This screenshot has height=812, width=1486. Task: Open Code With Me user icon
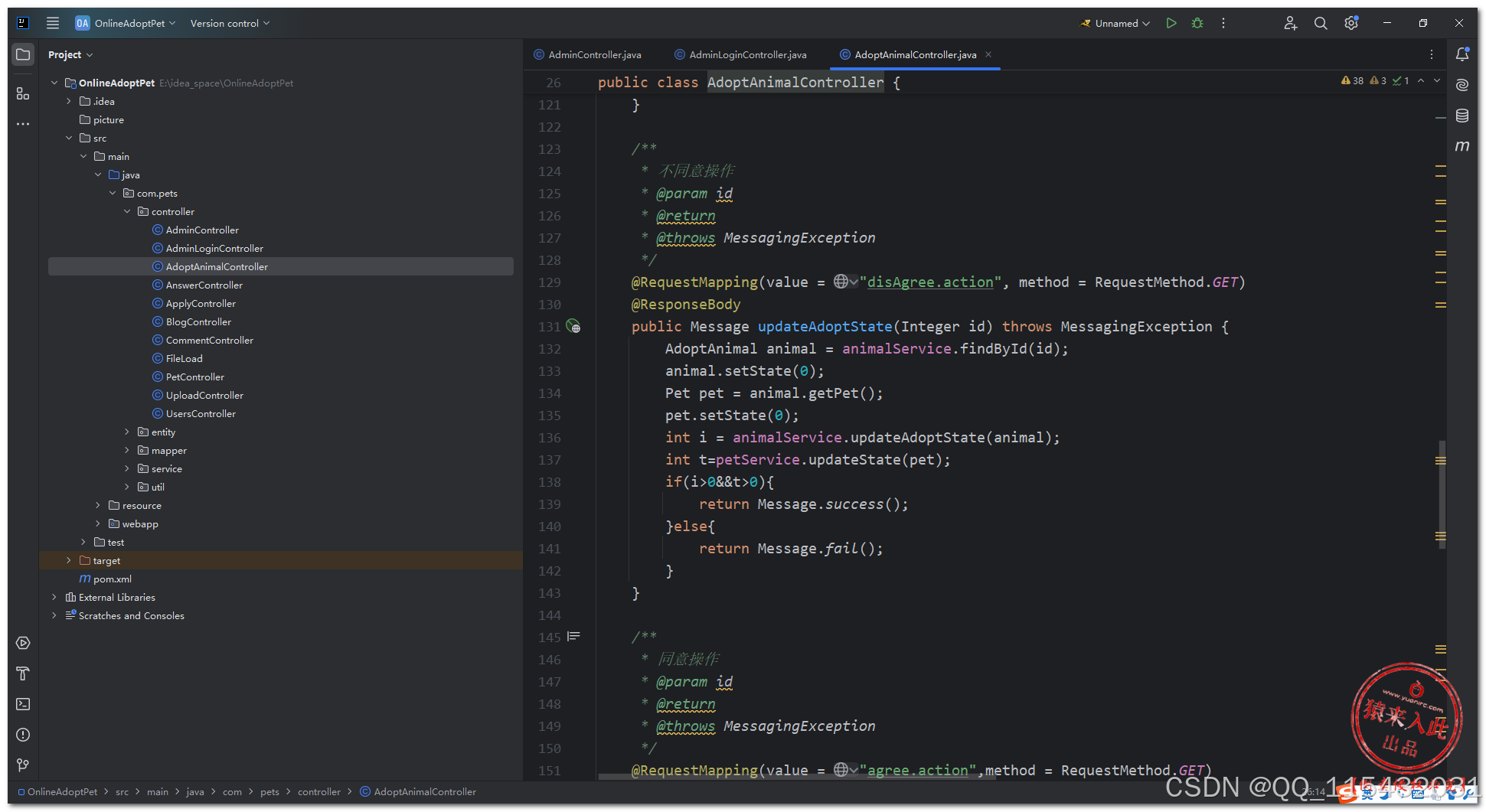(1290, 23)
